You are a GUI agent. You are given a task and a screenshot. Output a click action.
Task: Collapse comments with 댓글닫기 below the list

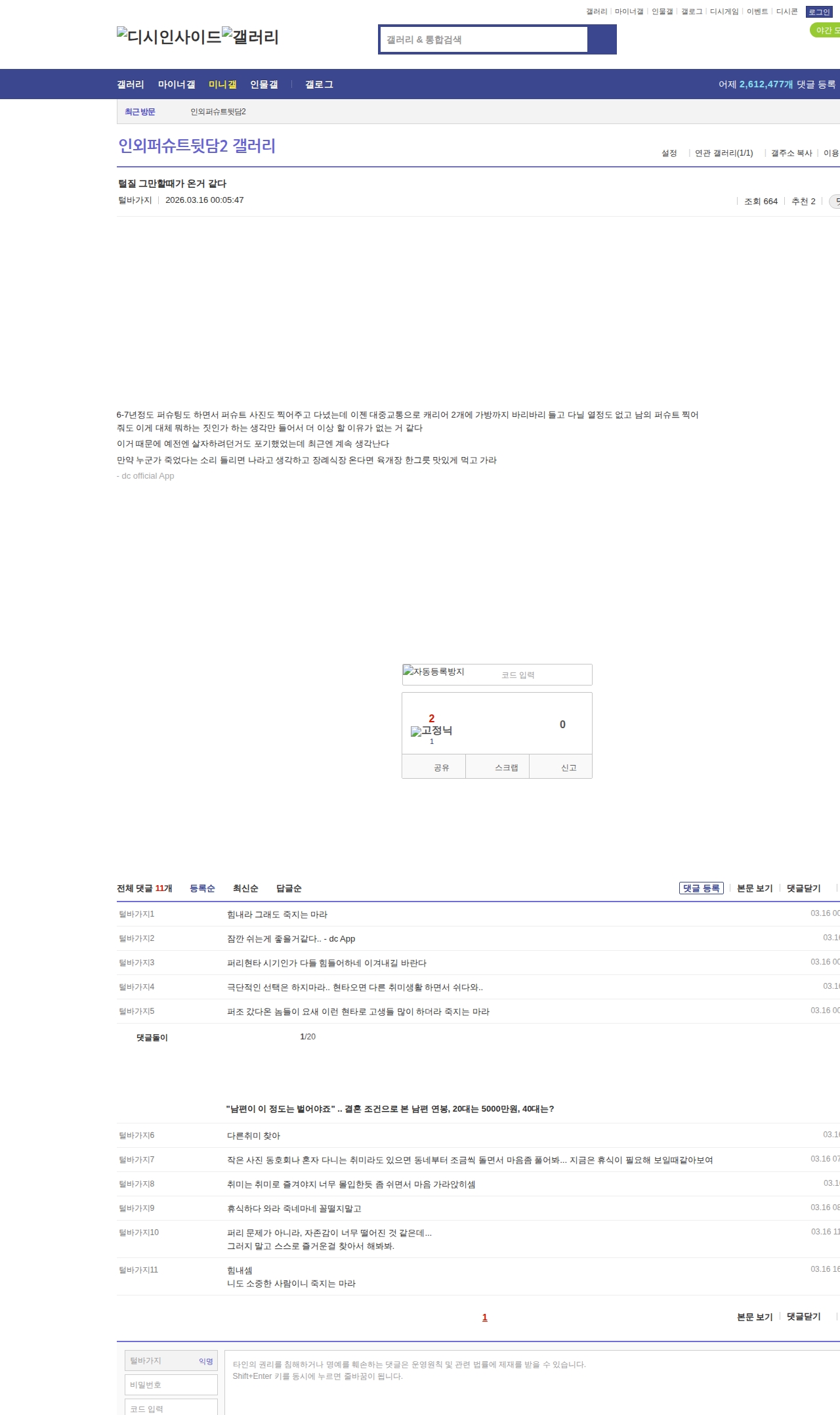pos(804,1317)
